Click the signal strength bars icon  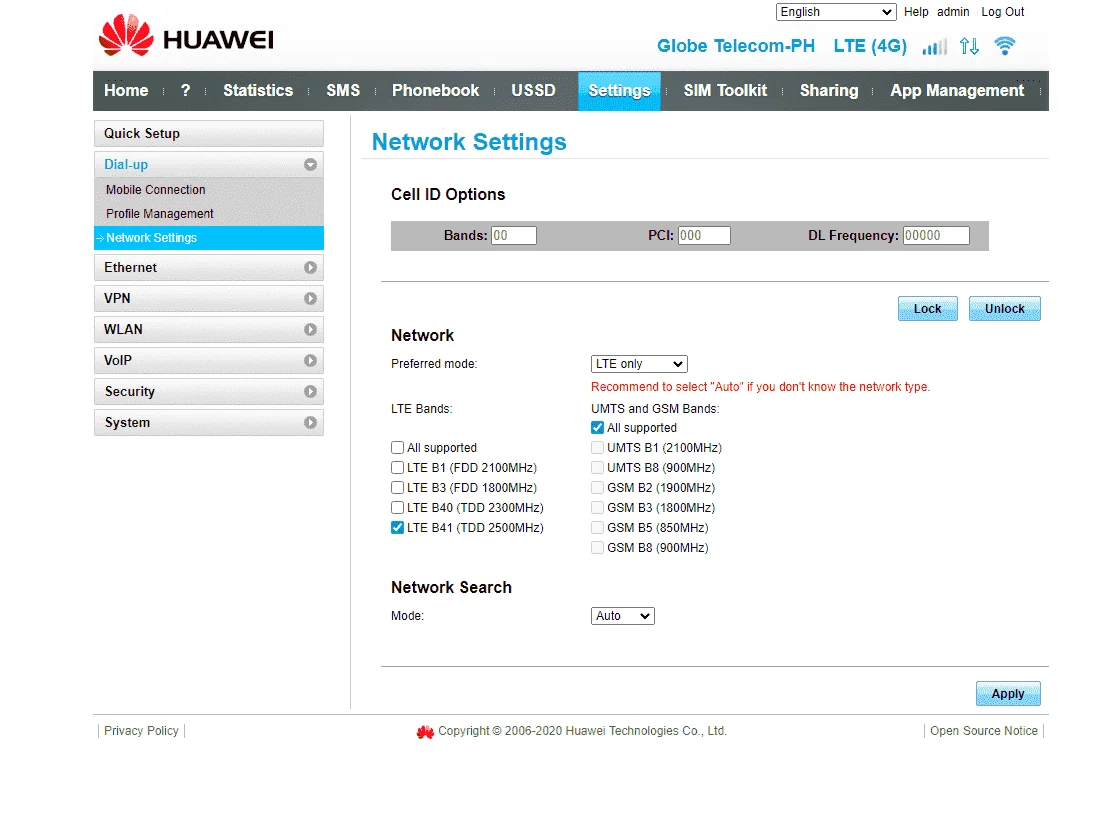(934, 47)
